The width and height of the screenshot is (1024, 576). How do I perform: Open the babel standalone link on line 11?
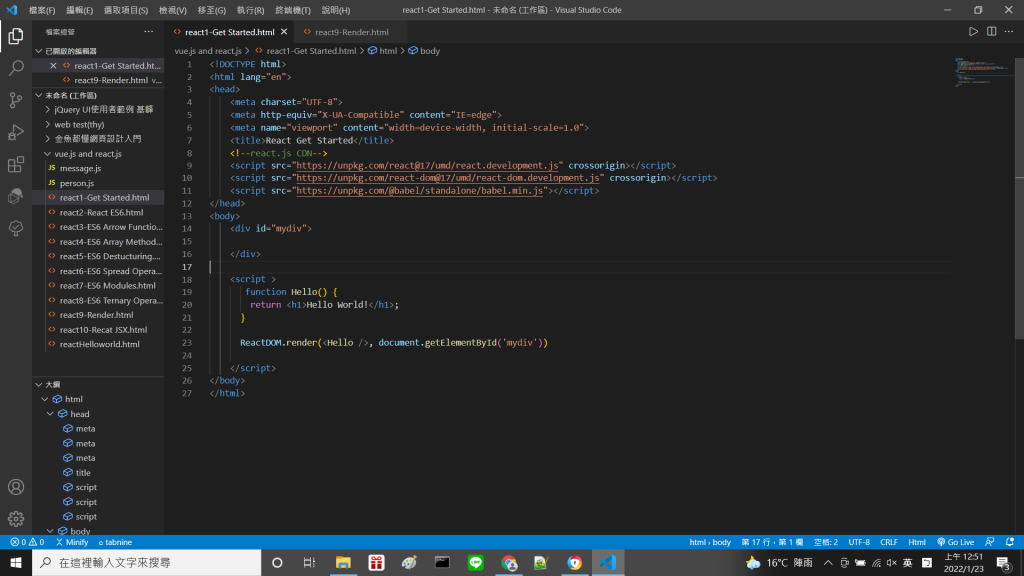[x=419, y=191]
